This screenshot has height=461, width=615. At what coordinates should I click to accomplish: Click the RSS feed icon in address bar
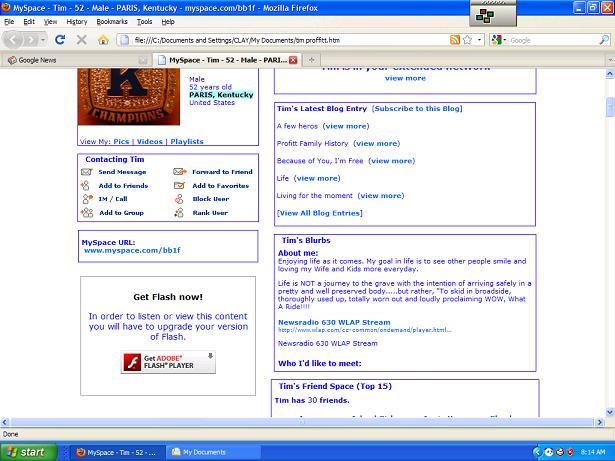pos(455,40)
